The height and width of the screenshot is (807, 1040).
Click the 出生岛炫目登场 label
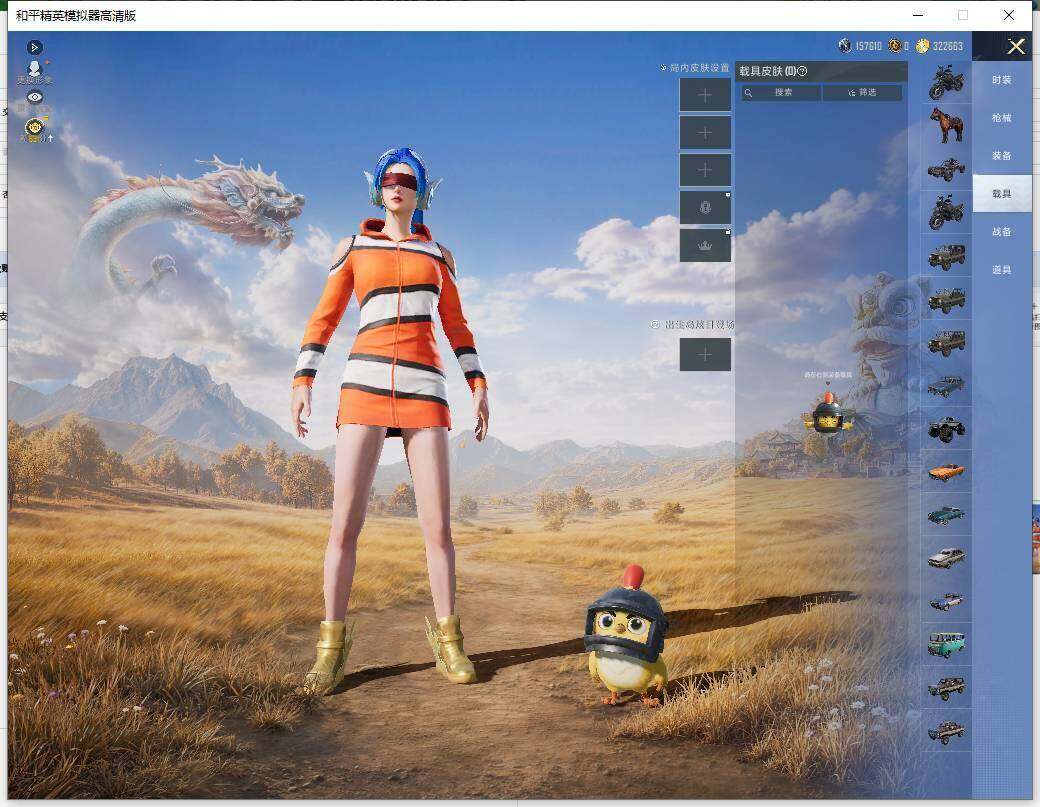[x=700, y=324]
